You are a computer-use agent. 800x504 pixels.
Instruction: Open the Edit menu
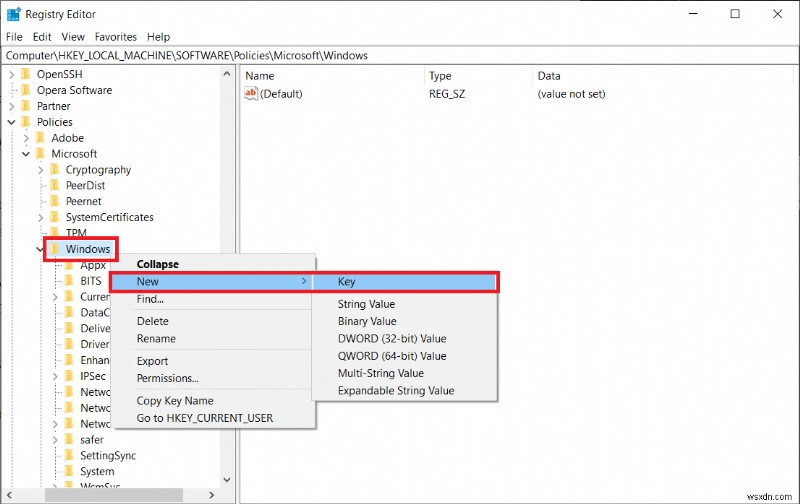click(42, 37)
